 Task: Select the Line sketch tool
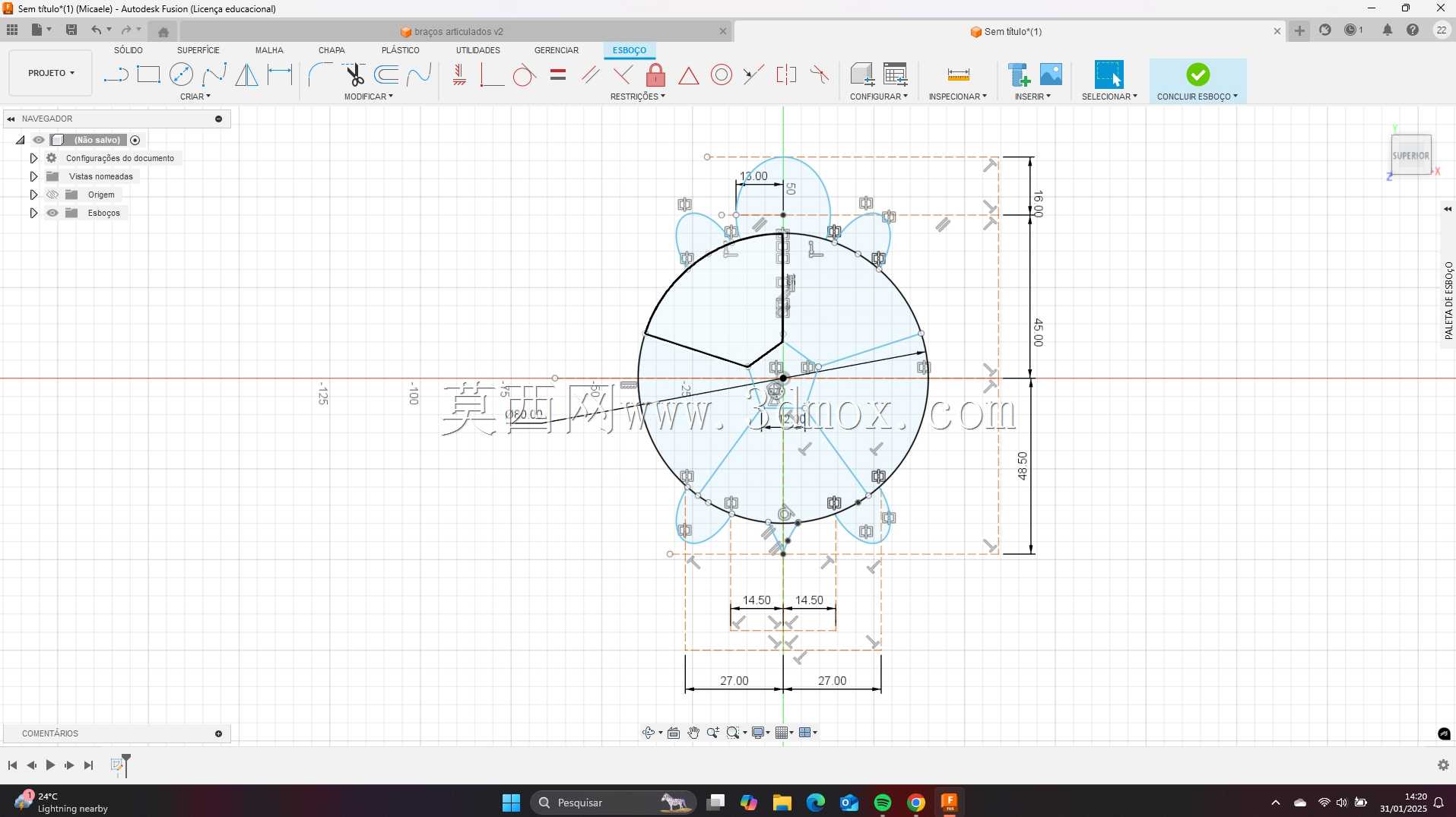(116, 74)
